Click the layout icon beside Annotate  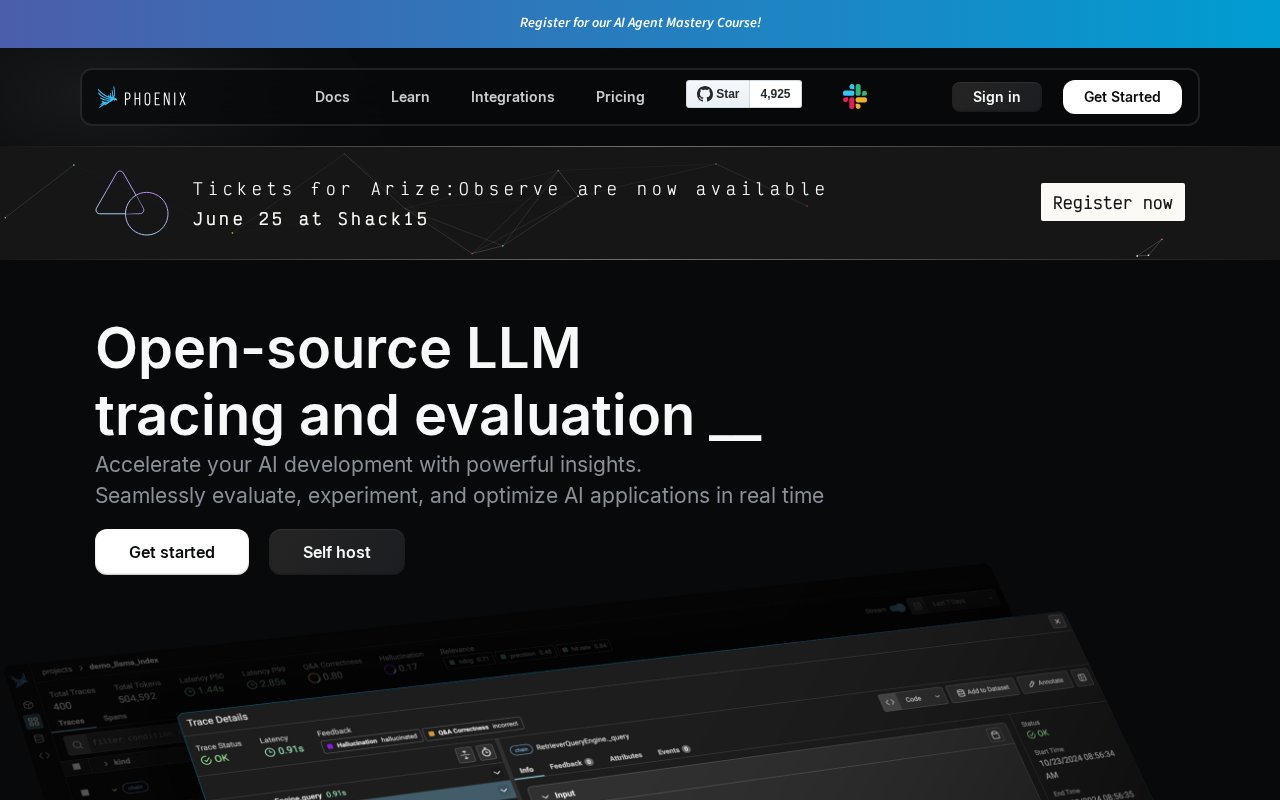(1082, 677)
